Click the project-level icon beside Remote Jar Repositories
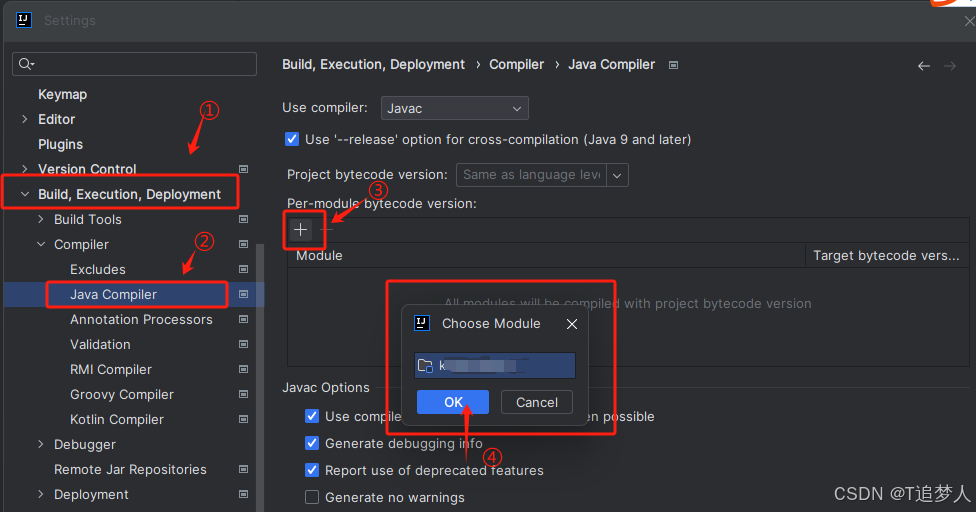 click(244, 470)
